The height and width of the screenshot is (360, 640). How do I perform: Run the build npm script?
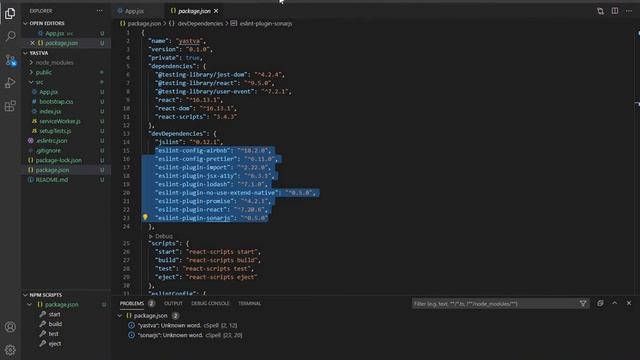[x=55, y=324]
